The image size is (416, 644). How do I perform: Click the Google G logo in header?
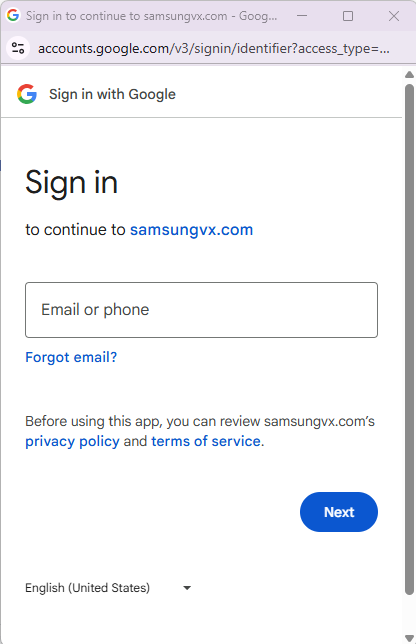(27, 94)
